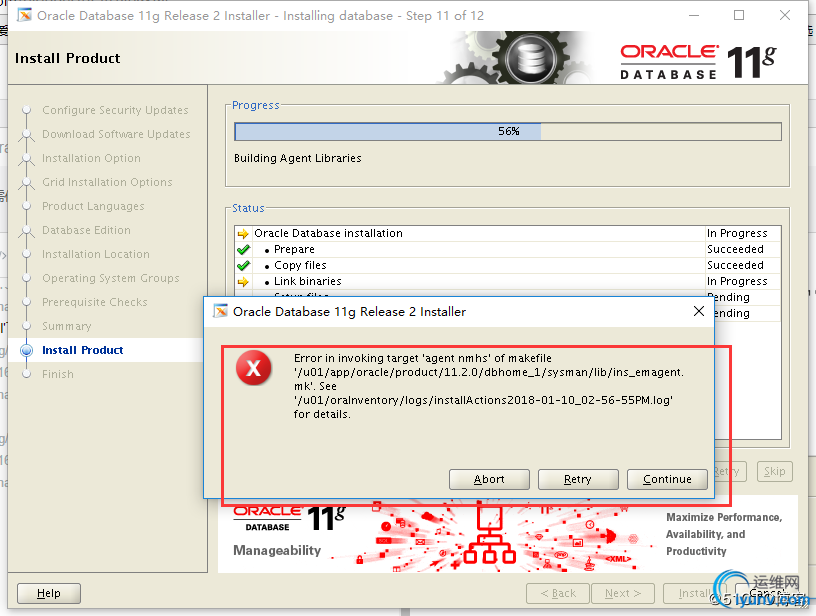Screen dimensions: 816x616
Task: Open Help for the installer
Action: tap(49, 593)
